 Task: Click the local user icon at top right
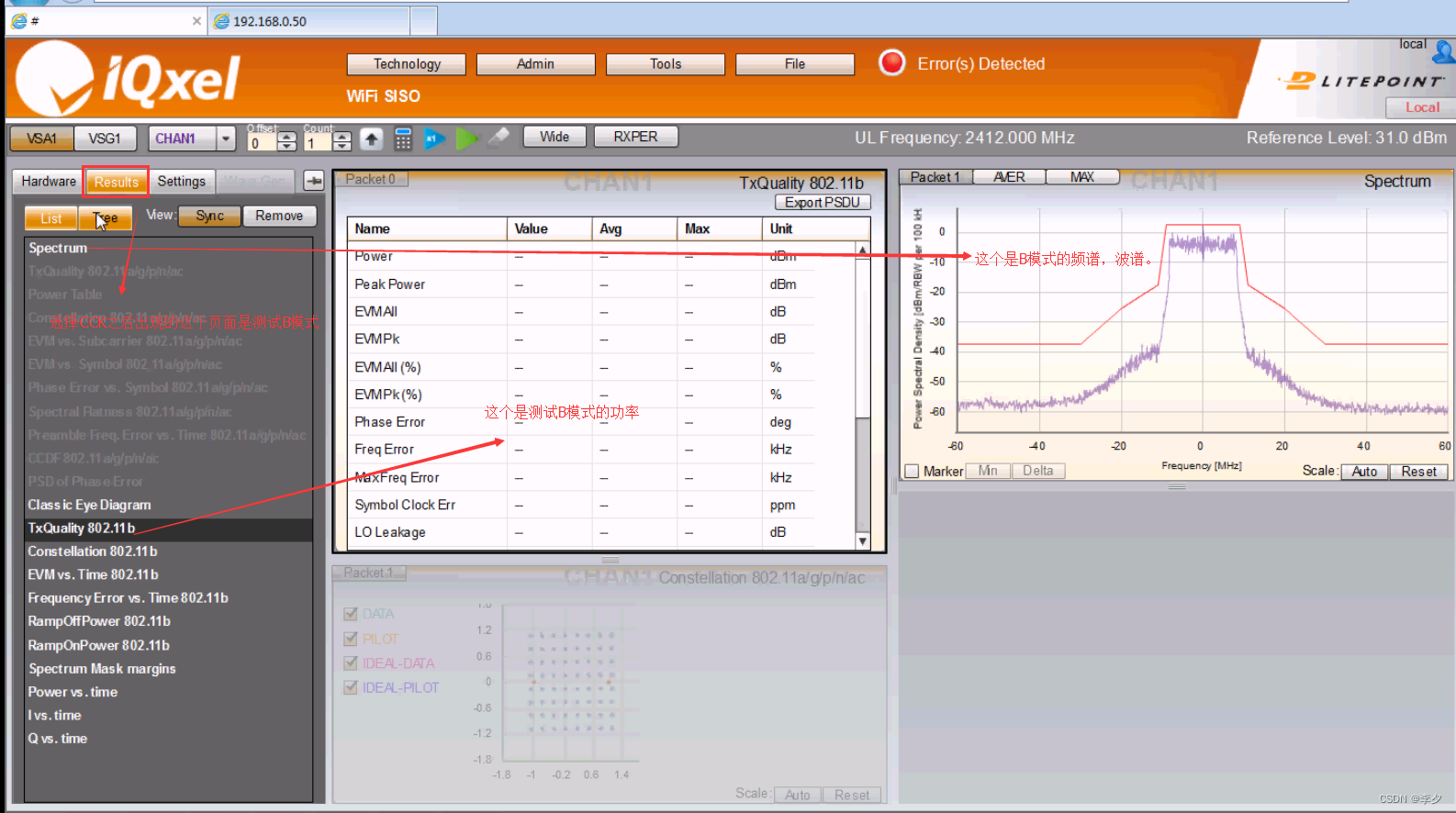(x=1443, y=50)
